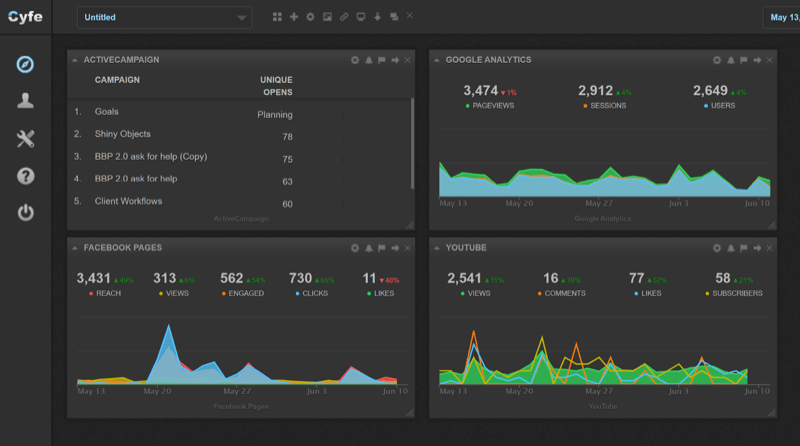Viewport: 800px width, 446px height.
Task: Click Google Analytics widget export arrow
Action: pos(757,60)
